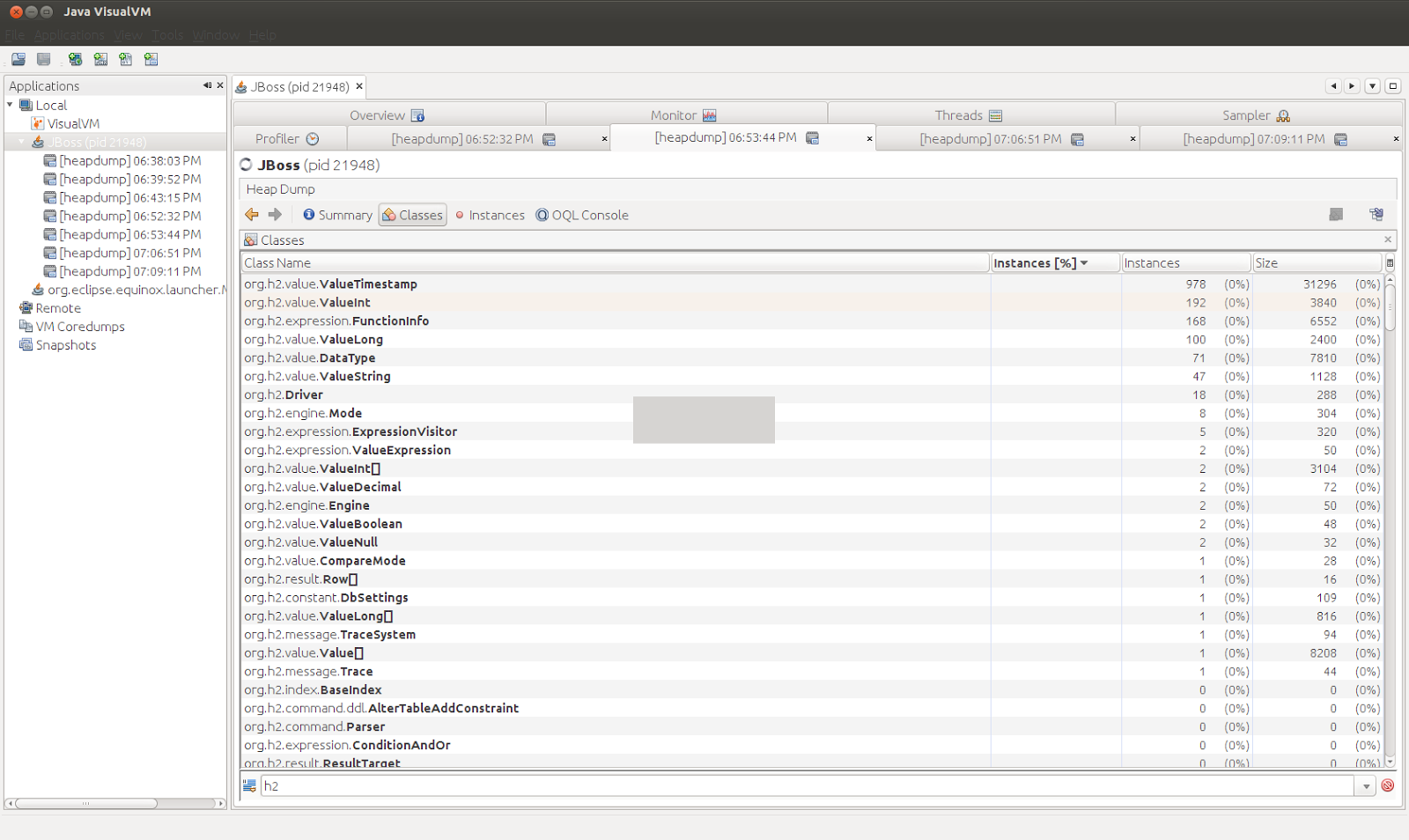Focus the class filter field containing h2
1409x840 pixels.
point(808,785)
